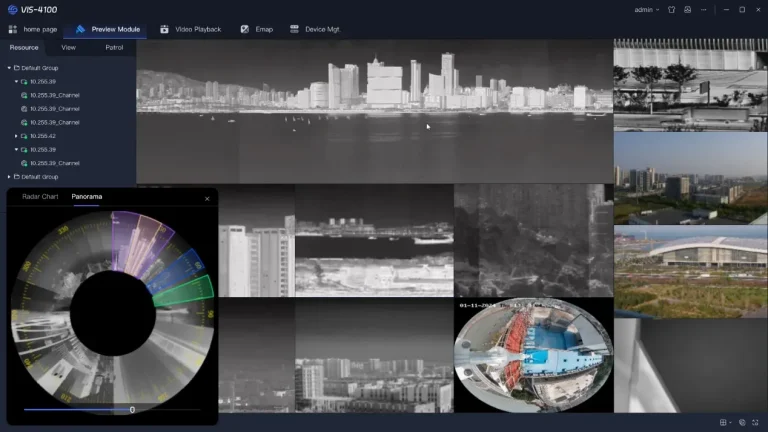Switch to the Radar Chart tab
Image resolution: width=768 pixels, height=432 pixels.
click(40, 197)
